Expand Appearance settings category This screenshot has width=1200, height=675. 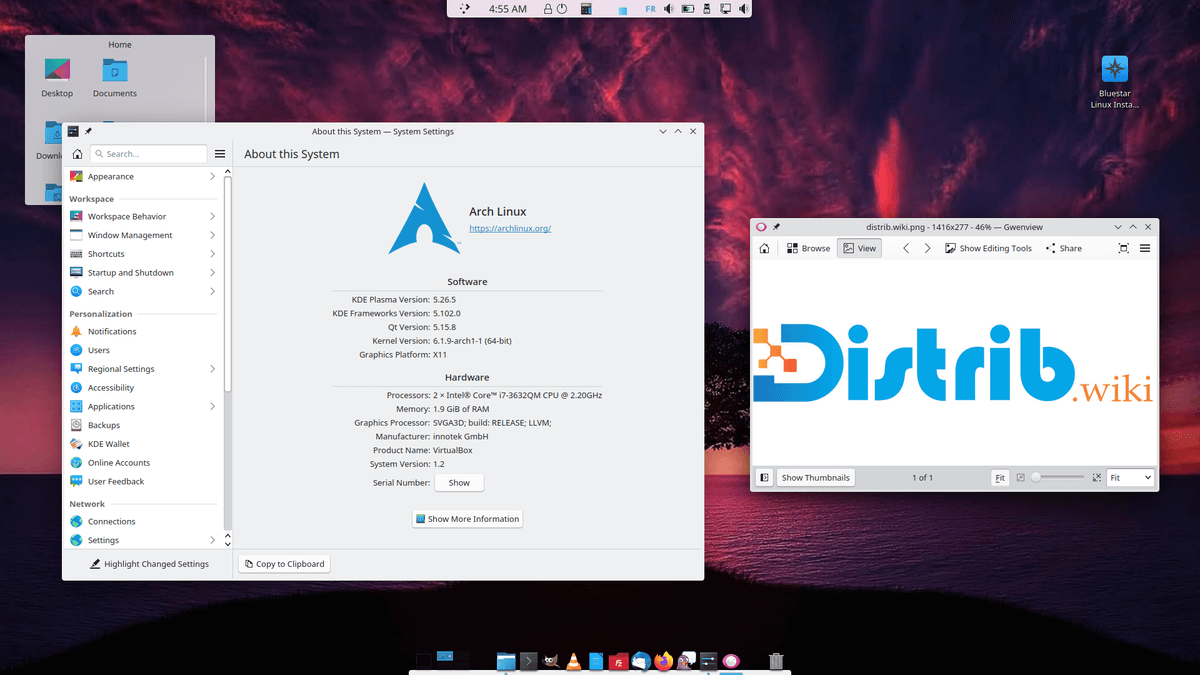(x=143, y=177)
